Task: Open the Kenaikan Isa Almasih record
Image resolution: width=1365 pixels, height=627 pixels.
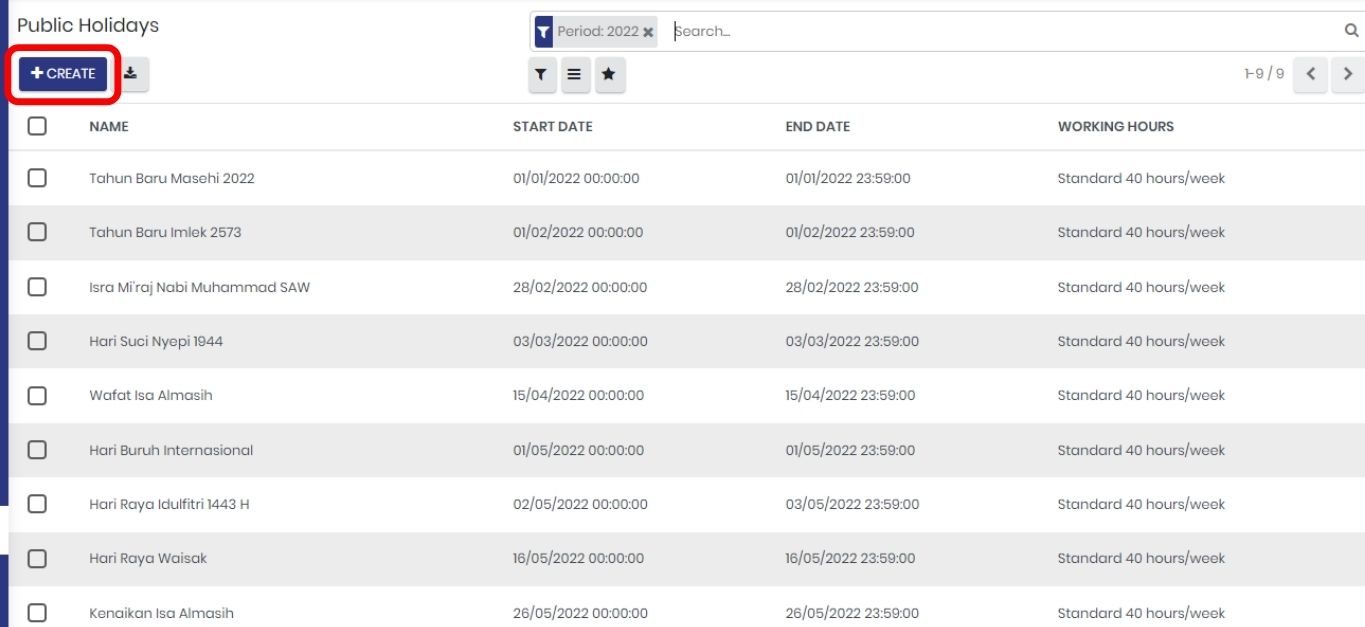Action: tap(162, 614)
